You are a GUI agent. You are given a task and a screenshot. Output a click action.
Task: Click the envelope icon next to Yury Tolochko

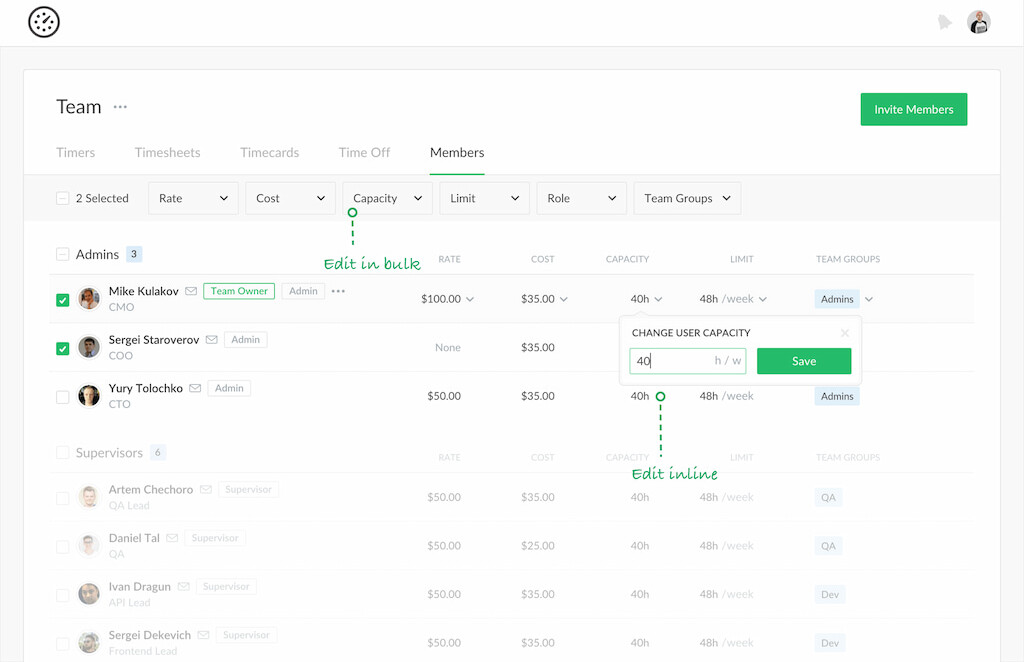coord(195,388)
